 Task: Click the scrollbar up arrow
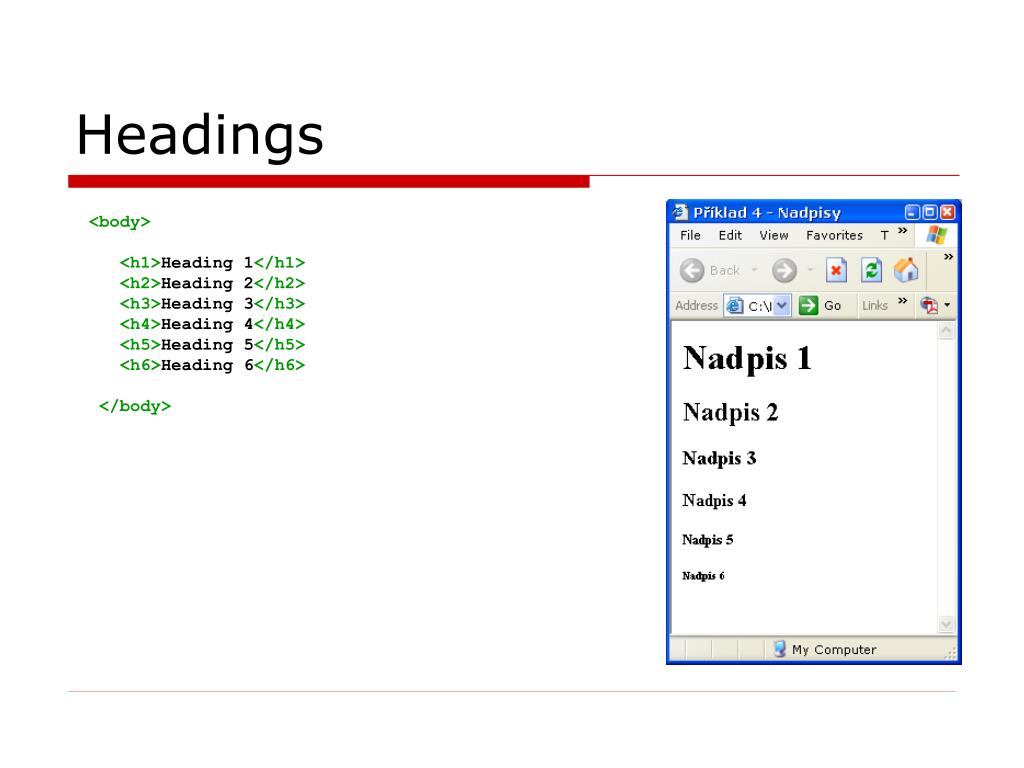click(946, 331)
